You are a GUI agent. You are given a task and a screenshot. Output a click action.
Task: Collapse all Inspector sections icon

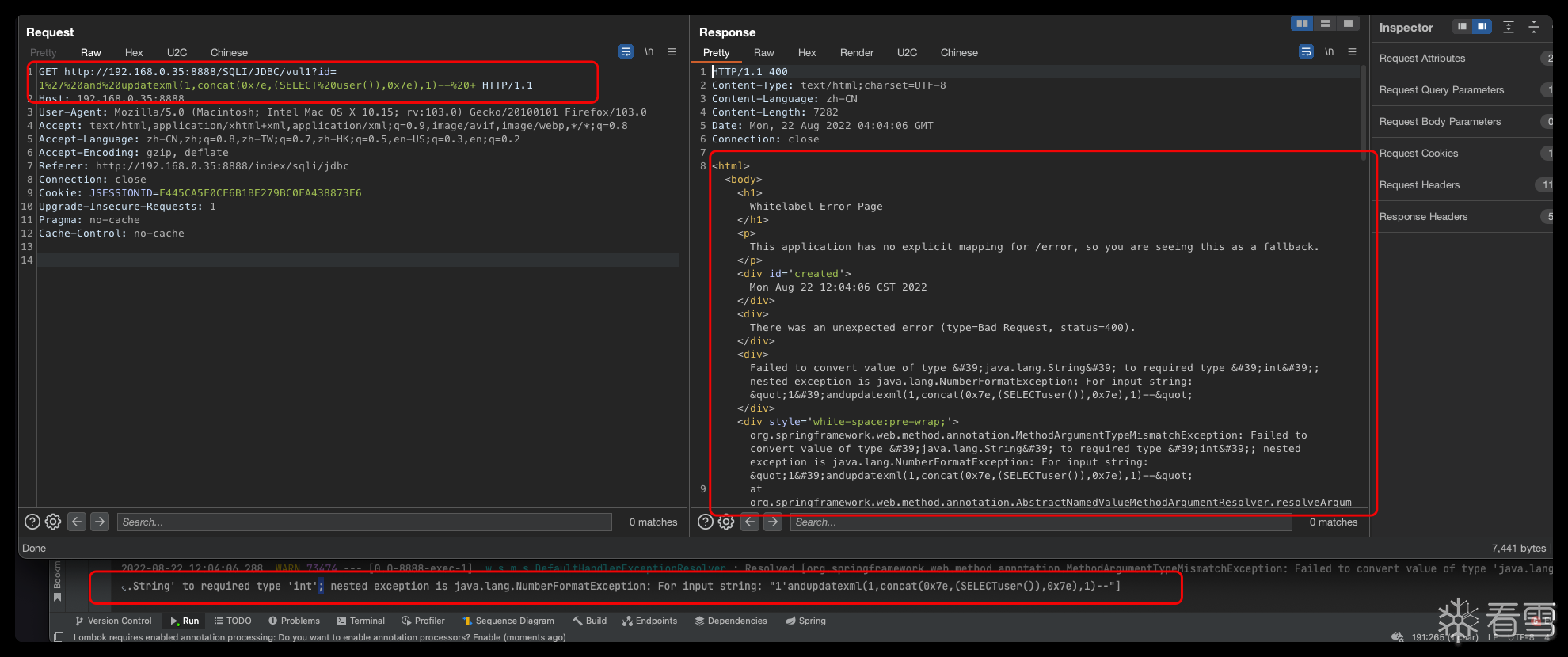click(x=1534, y=27)
